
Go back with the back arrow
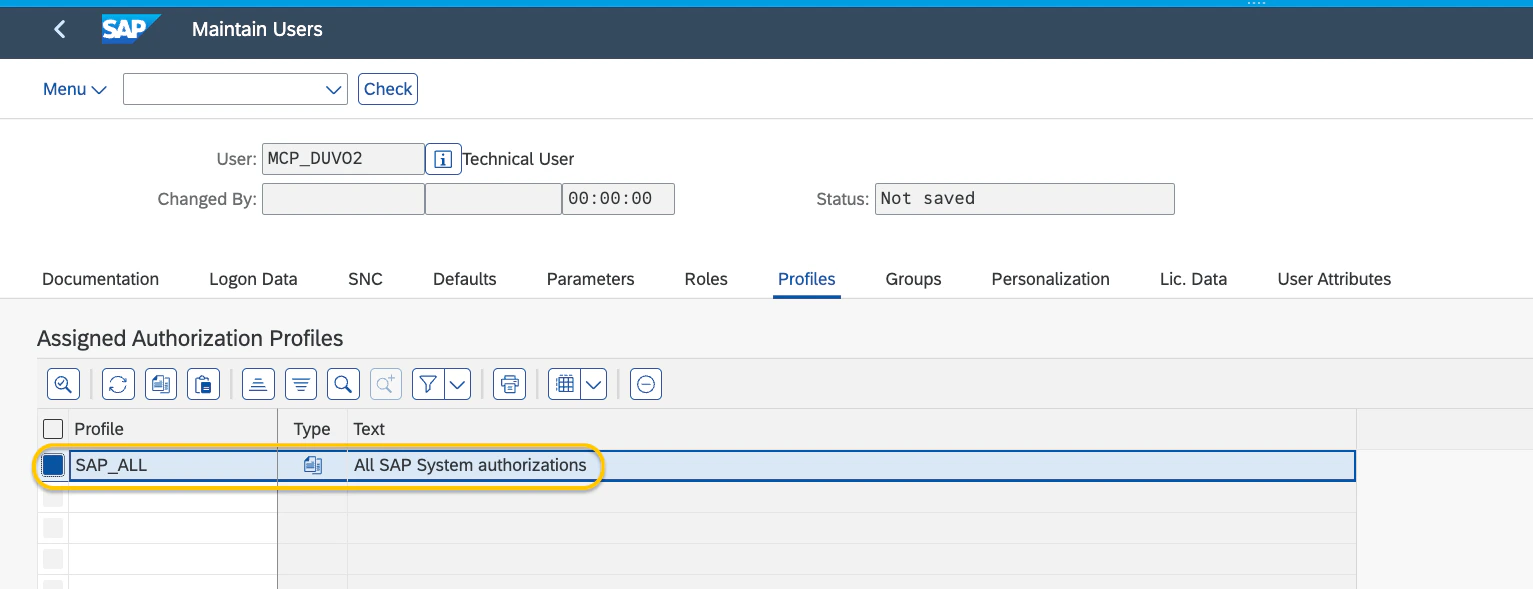click(x=60, y=30)
